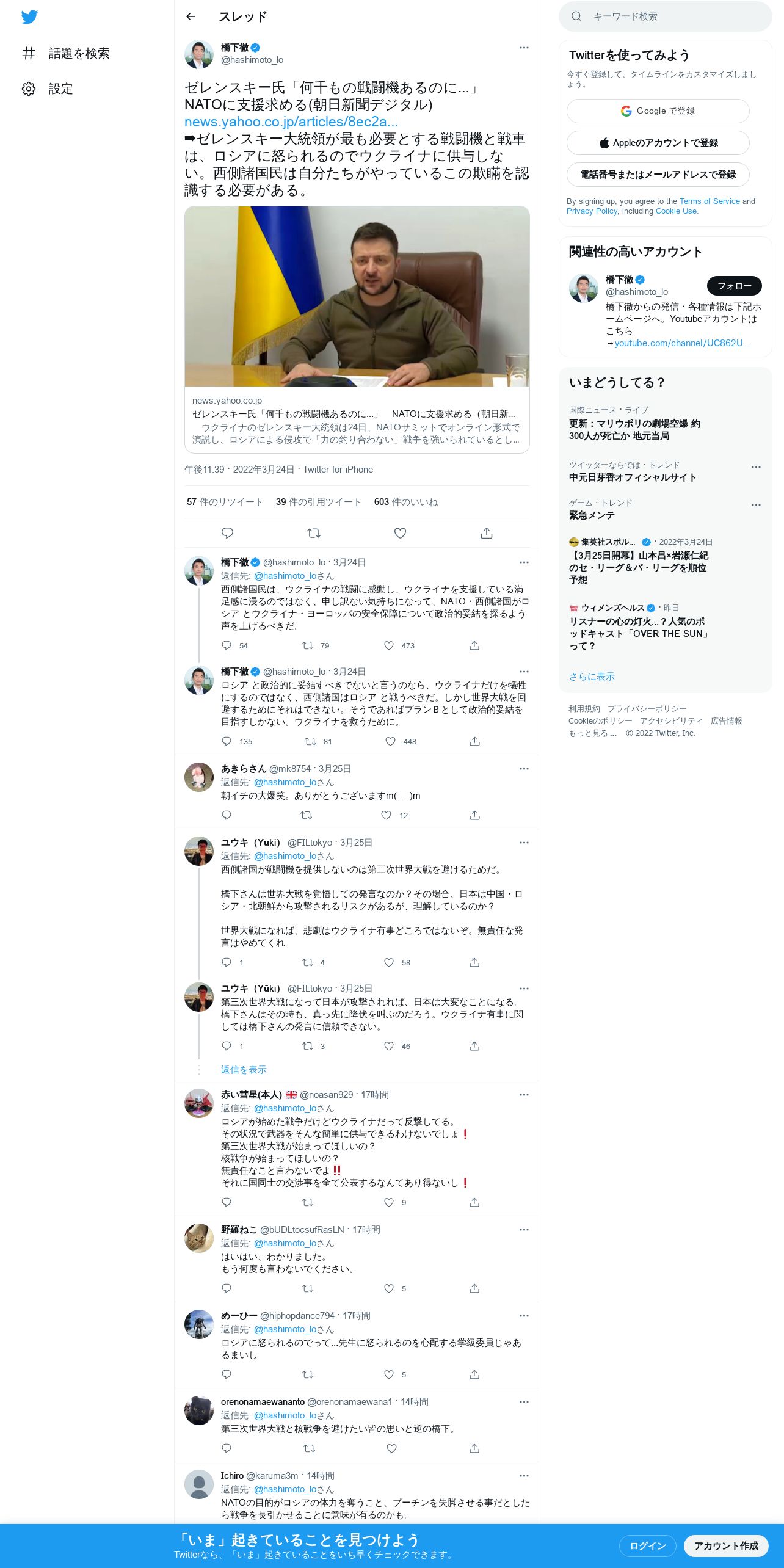Retweet the reply showing 81 retweets
784x1568 pixels.
(x=310, y=741)
